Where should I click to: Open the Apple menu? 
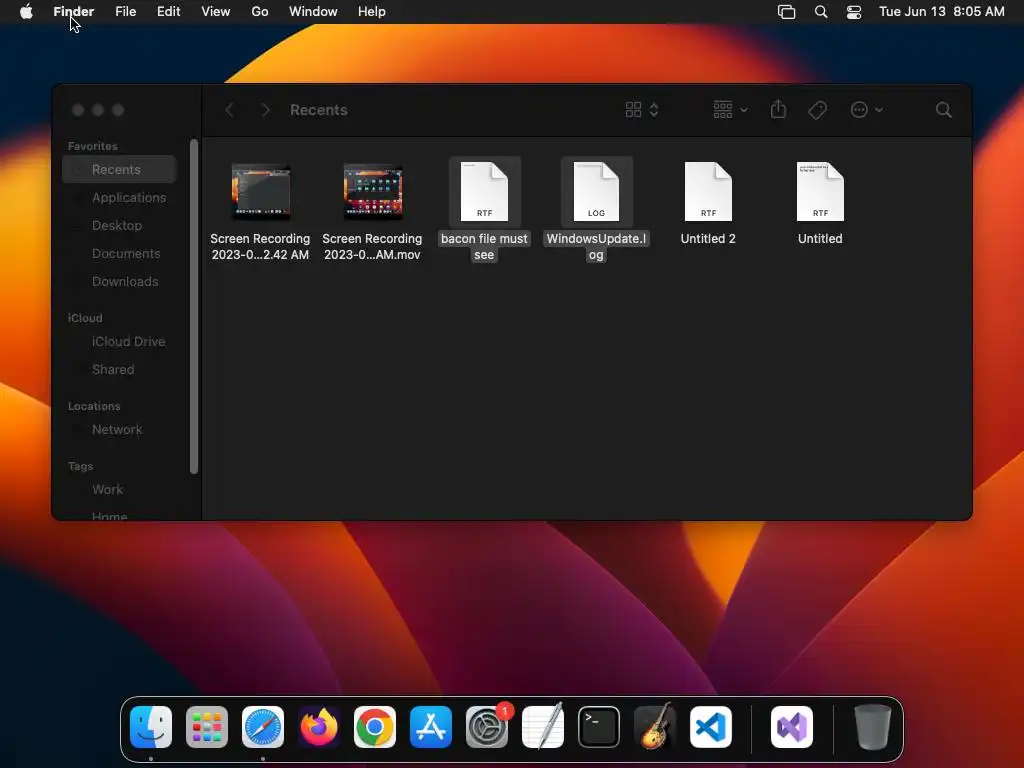point(26,12)
